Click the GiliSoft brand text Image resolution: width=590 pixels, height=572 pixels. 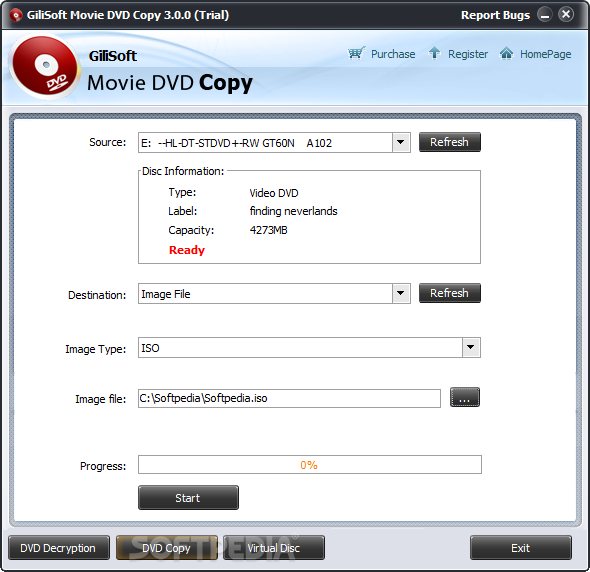pos(113,56)
